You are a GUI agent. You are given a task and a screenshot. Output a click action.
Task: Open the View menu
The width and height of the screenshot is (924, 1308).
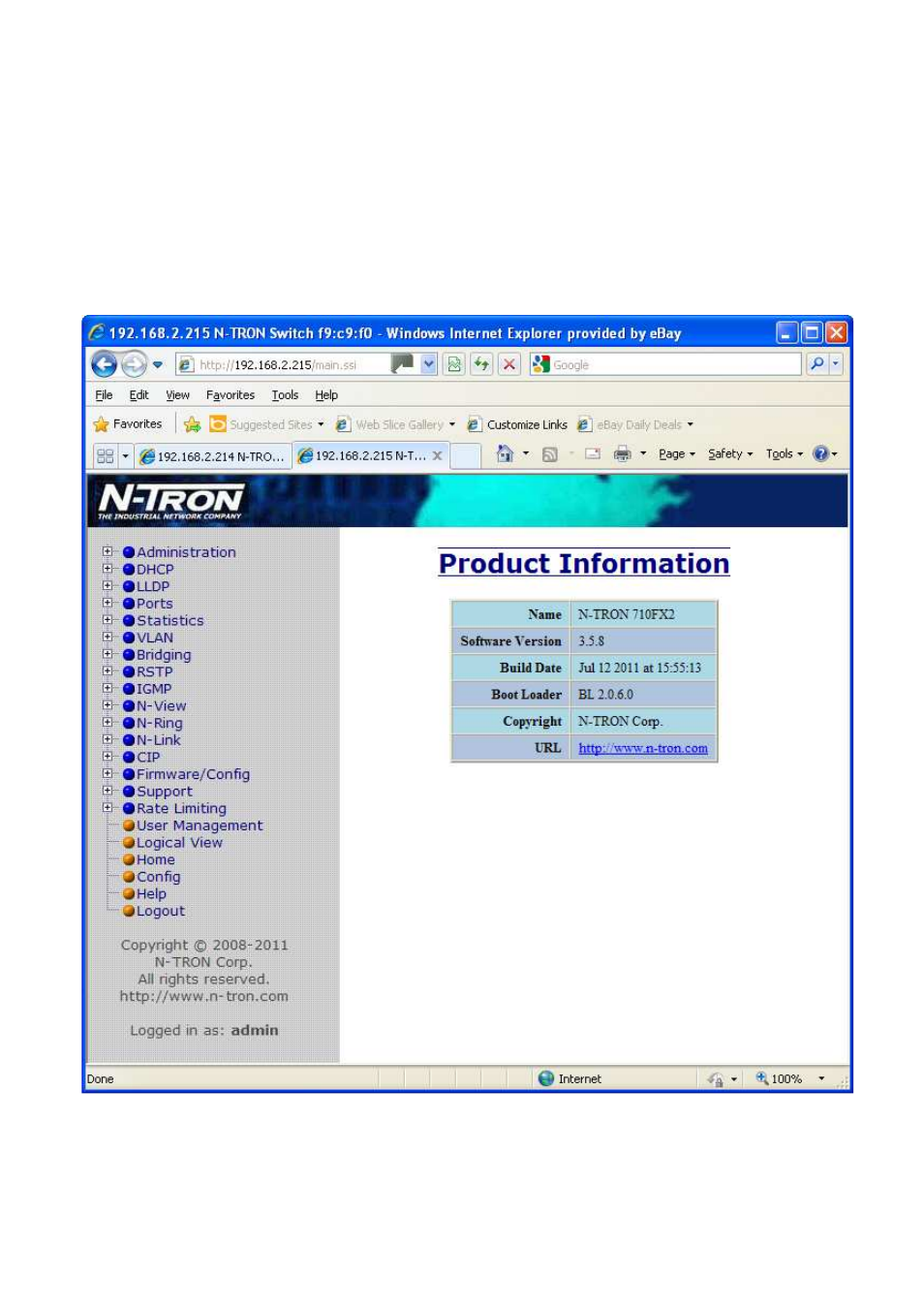pyautogui.click(x=177, y=395)
